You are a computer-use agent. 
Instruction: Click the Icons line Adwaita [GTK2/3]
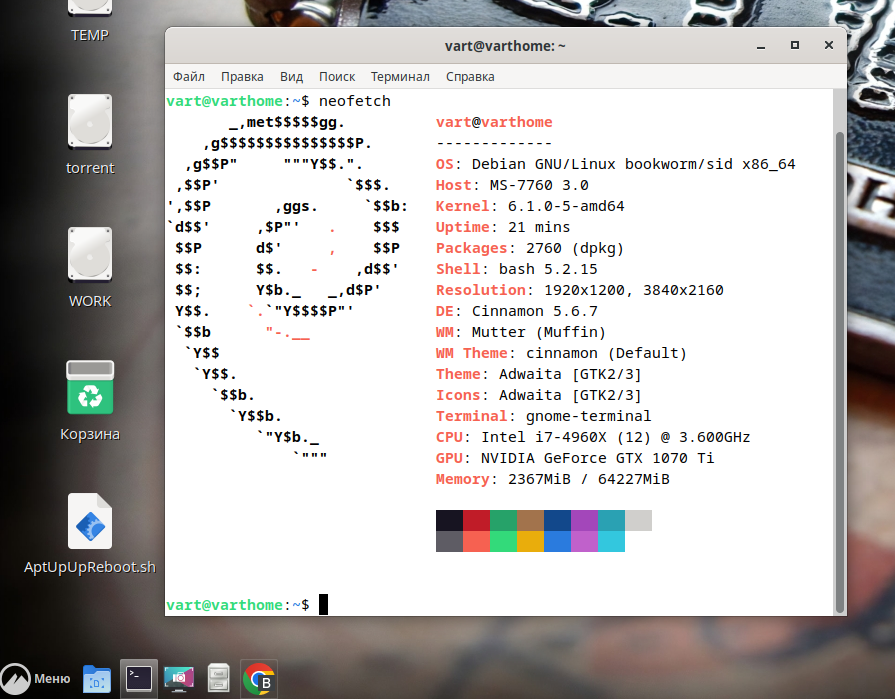tap(539, 395)
